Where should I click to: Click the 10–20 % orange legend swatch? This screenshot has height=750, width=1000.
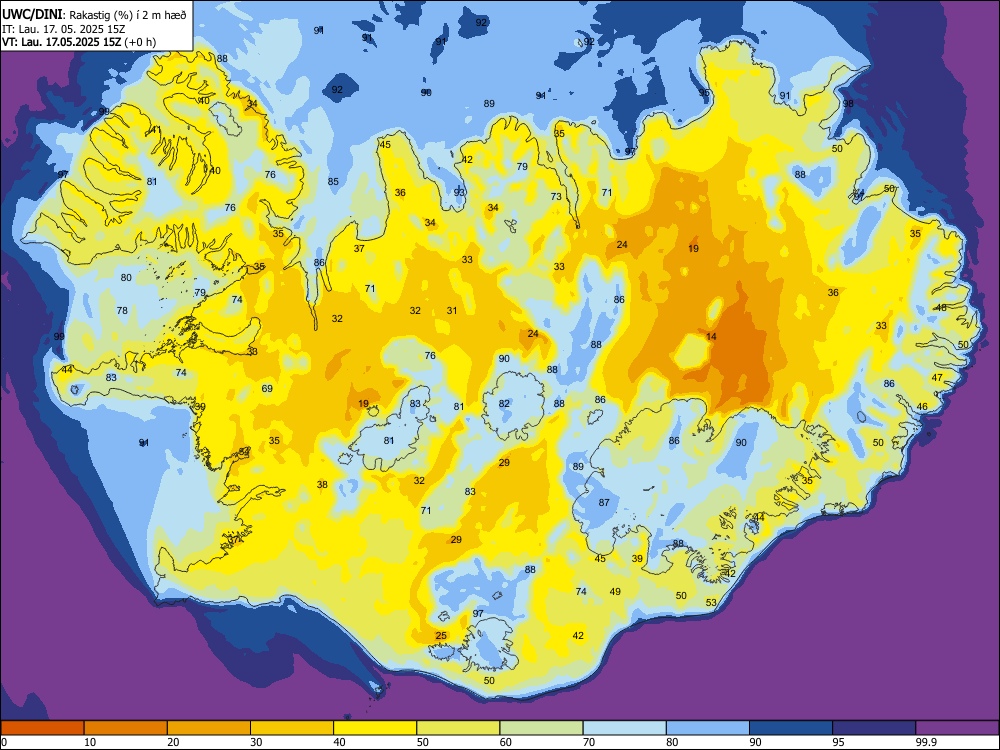(126, 728)
